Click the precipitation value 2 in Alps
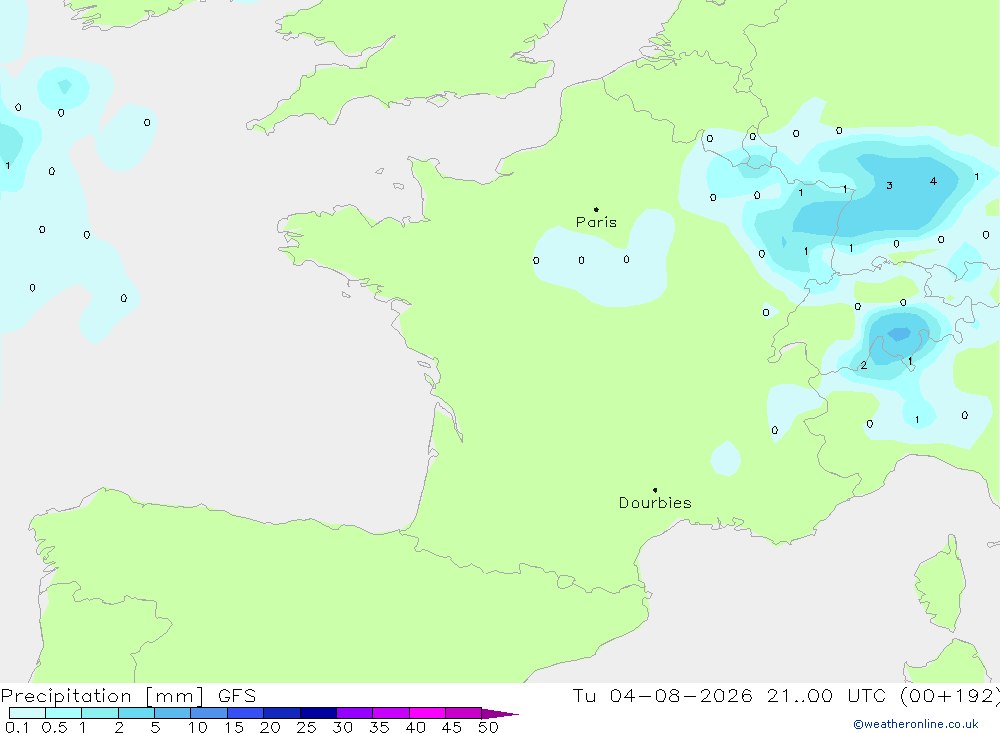 point(864,366)
